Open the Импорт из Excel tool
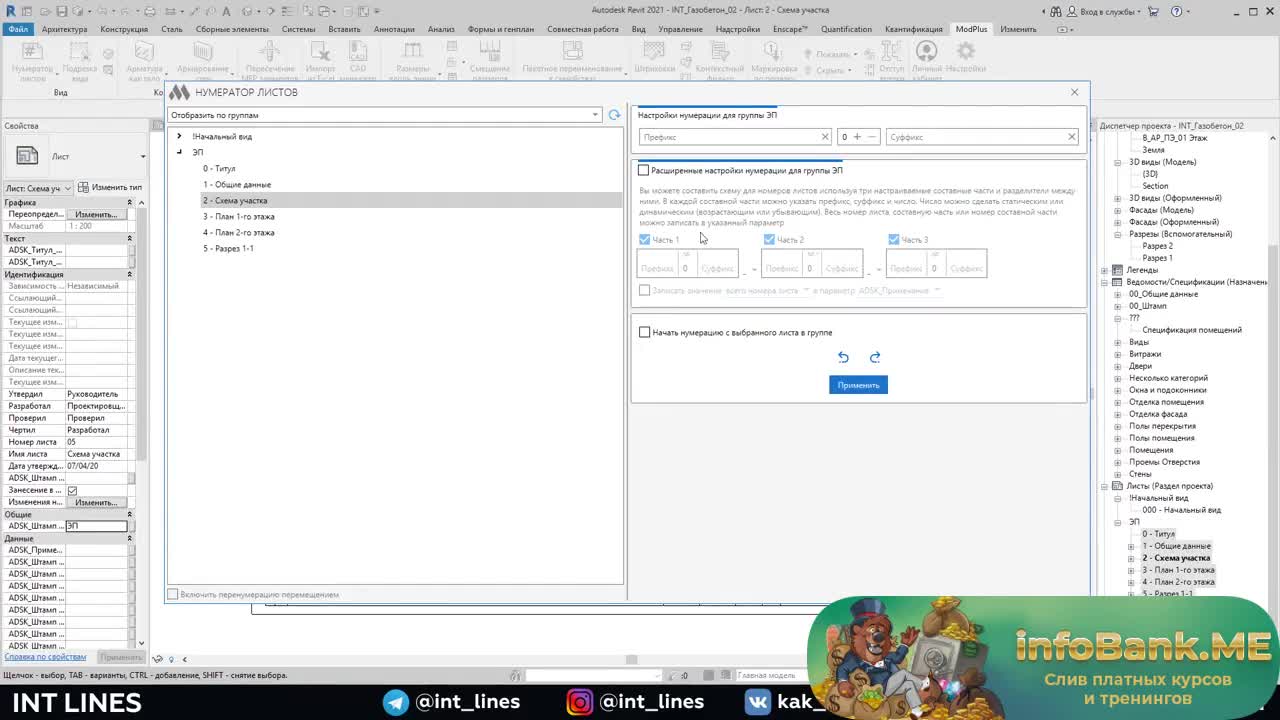1280x720 pixels. [x=321, y=62]
